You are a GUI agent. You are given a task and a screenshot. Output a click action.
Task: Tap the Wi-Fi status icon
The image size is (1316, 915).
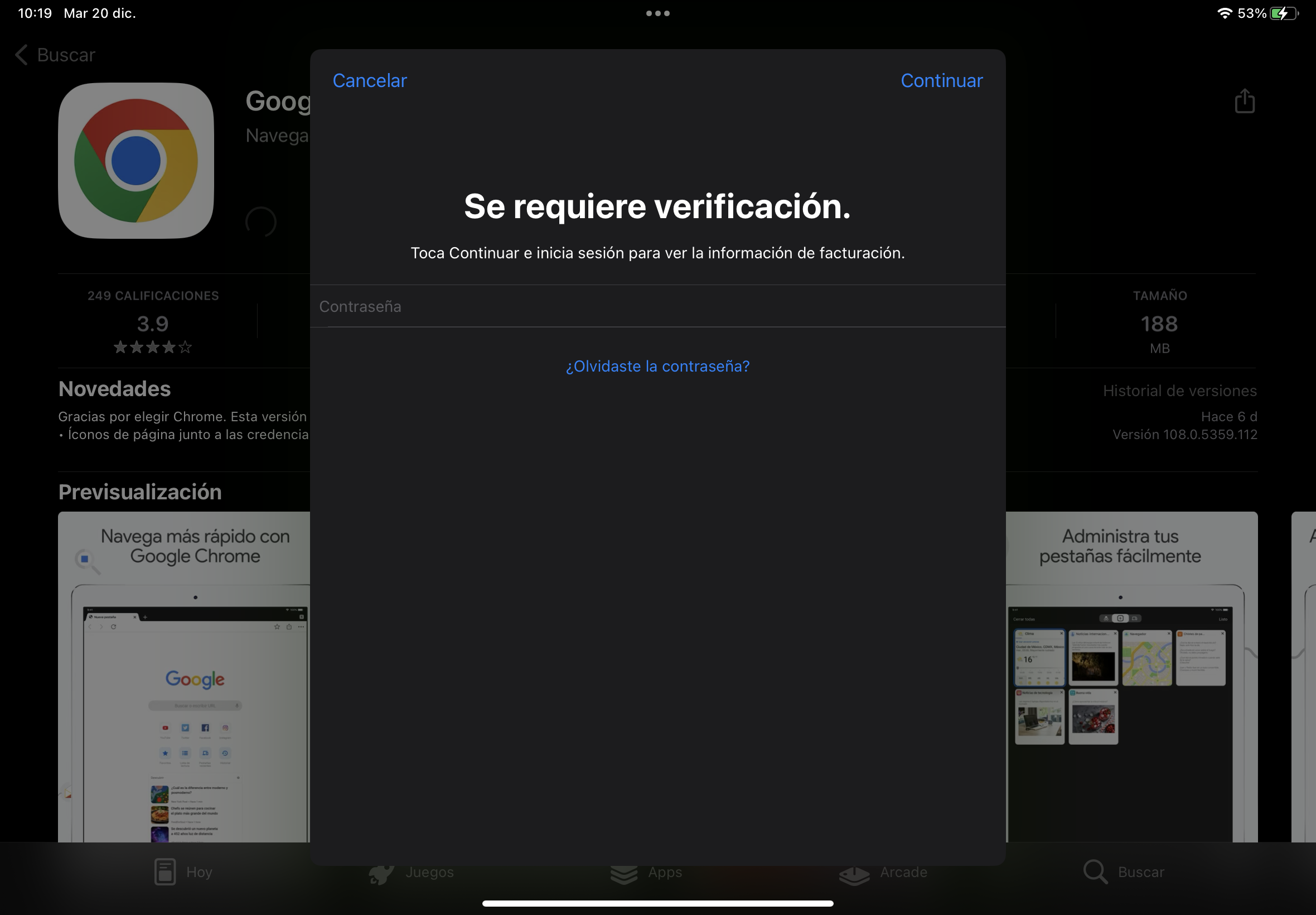1224,13
